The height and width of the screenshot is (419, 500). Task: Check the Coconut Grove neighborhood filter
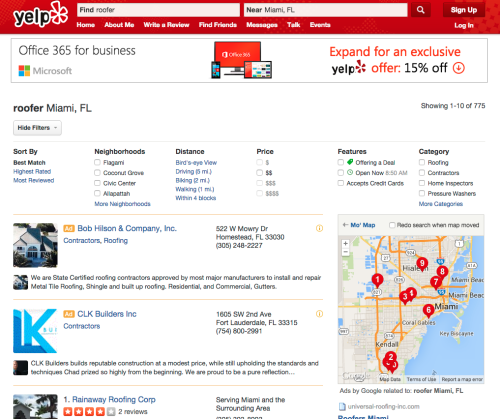(97, 173)
